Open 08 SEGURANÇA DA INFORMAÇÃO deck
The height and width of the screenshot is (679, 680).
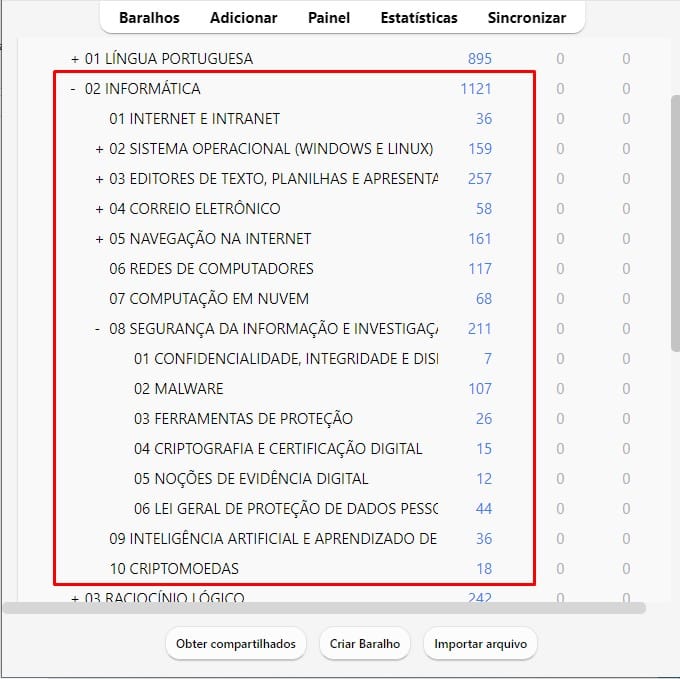[x=273, y=328]
